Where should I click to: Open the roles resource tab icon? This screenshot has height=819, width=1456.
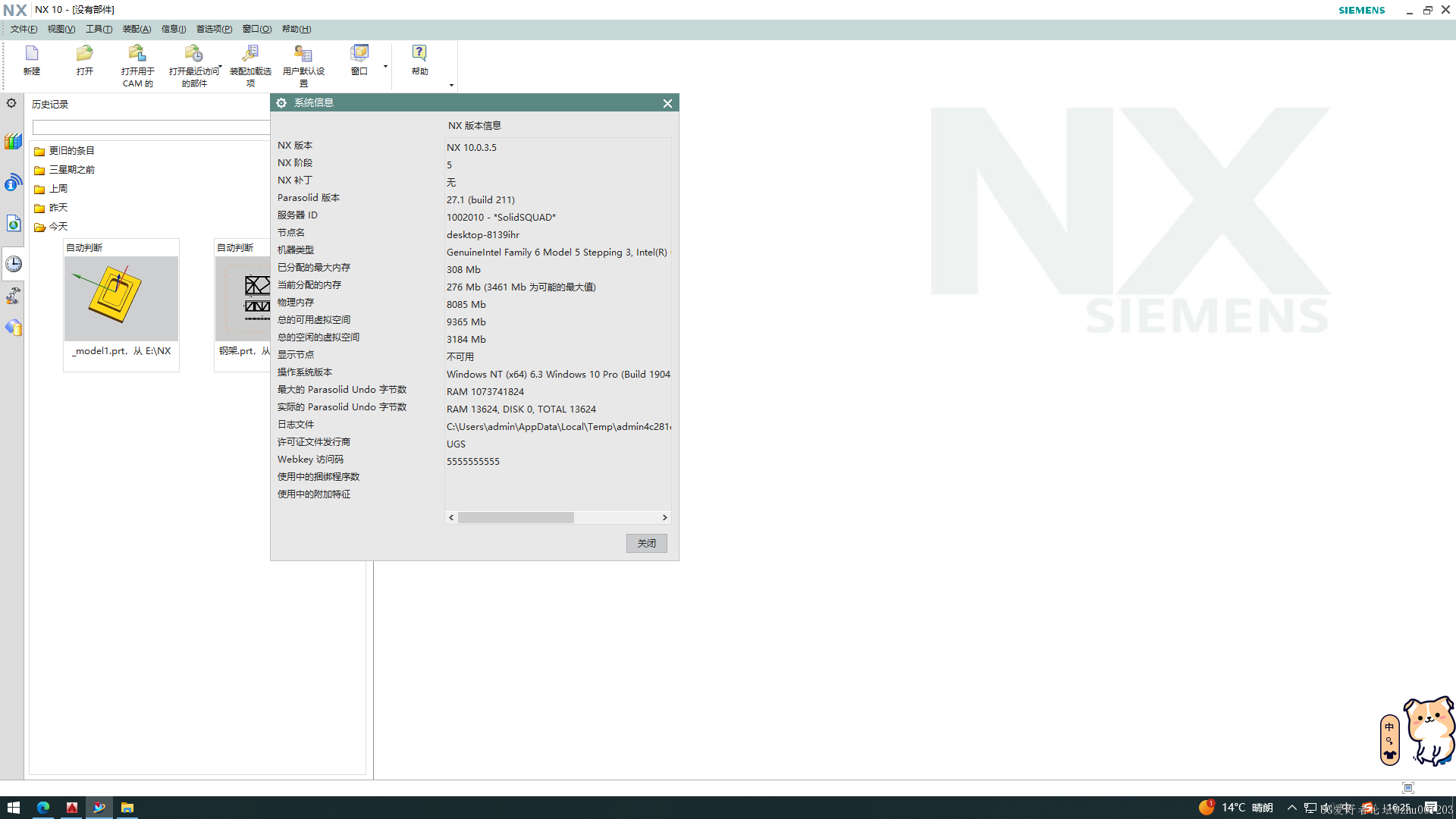[13, 328]
